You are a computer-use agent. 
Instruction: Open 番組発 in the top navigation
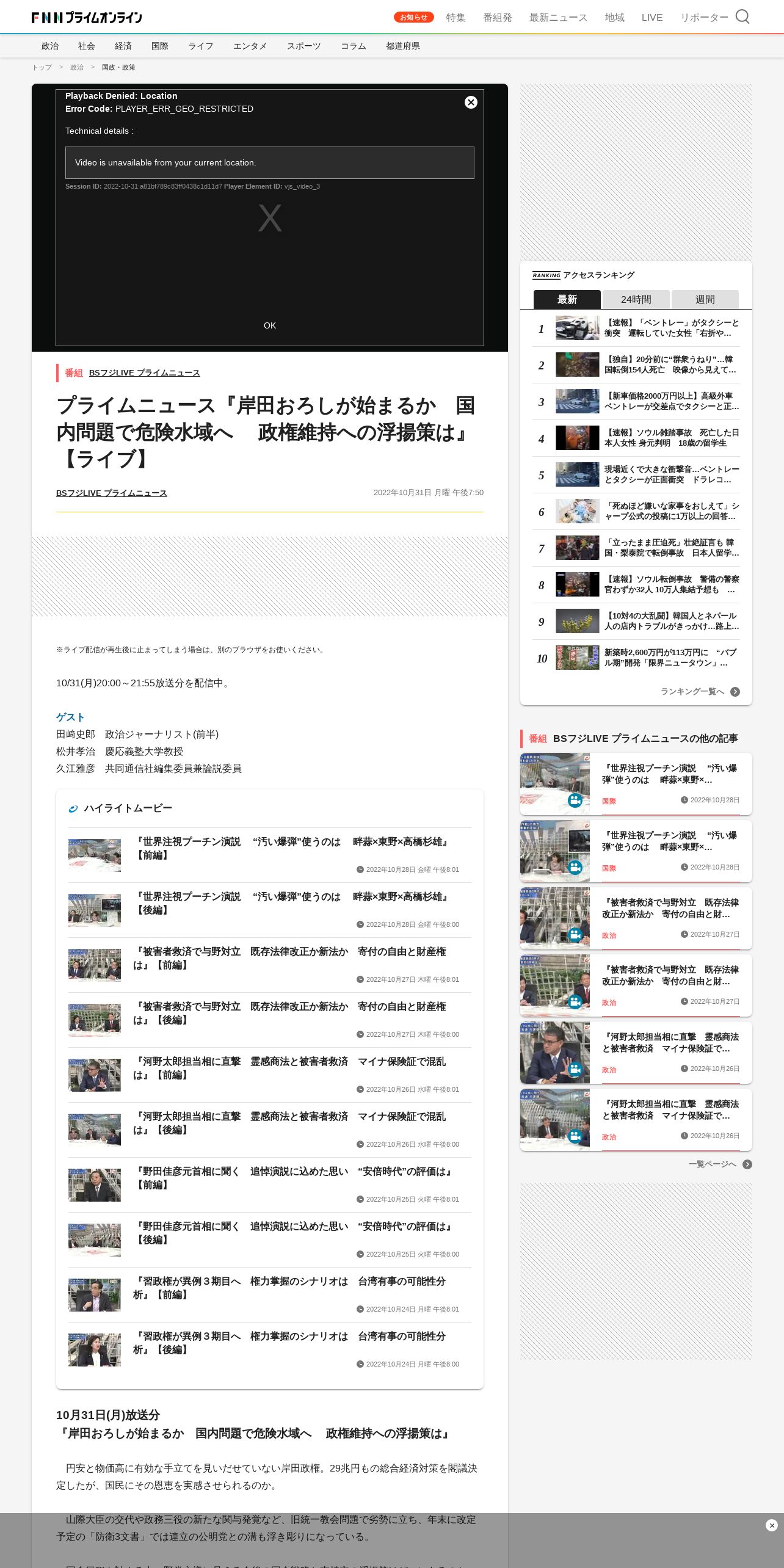(497, 18)
